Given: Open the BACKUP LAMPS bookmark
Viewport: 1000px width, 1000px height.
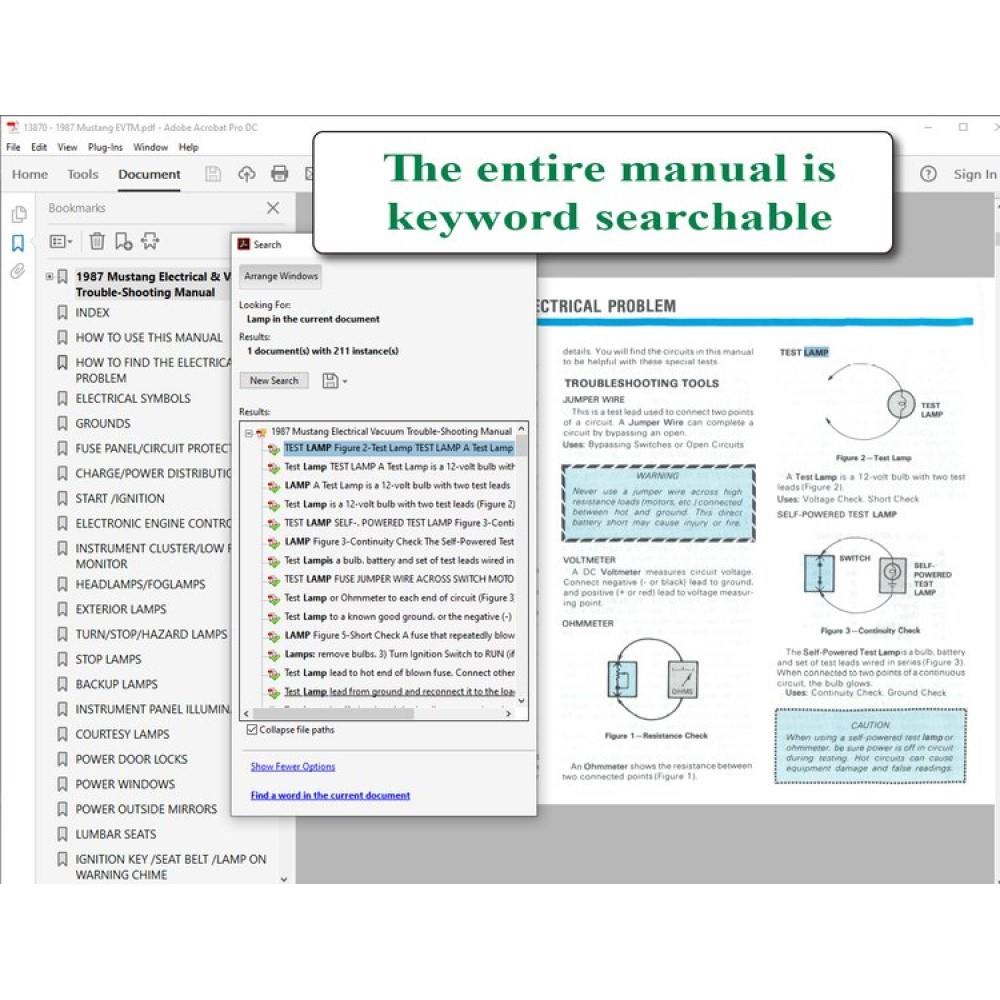Looking at the screenshot, I should coord(116,684).
